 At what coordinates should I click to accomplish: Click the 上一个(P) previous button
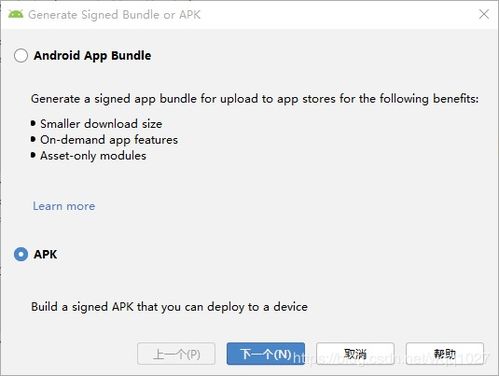(176, 354)
